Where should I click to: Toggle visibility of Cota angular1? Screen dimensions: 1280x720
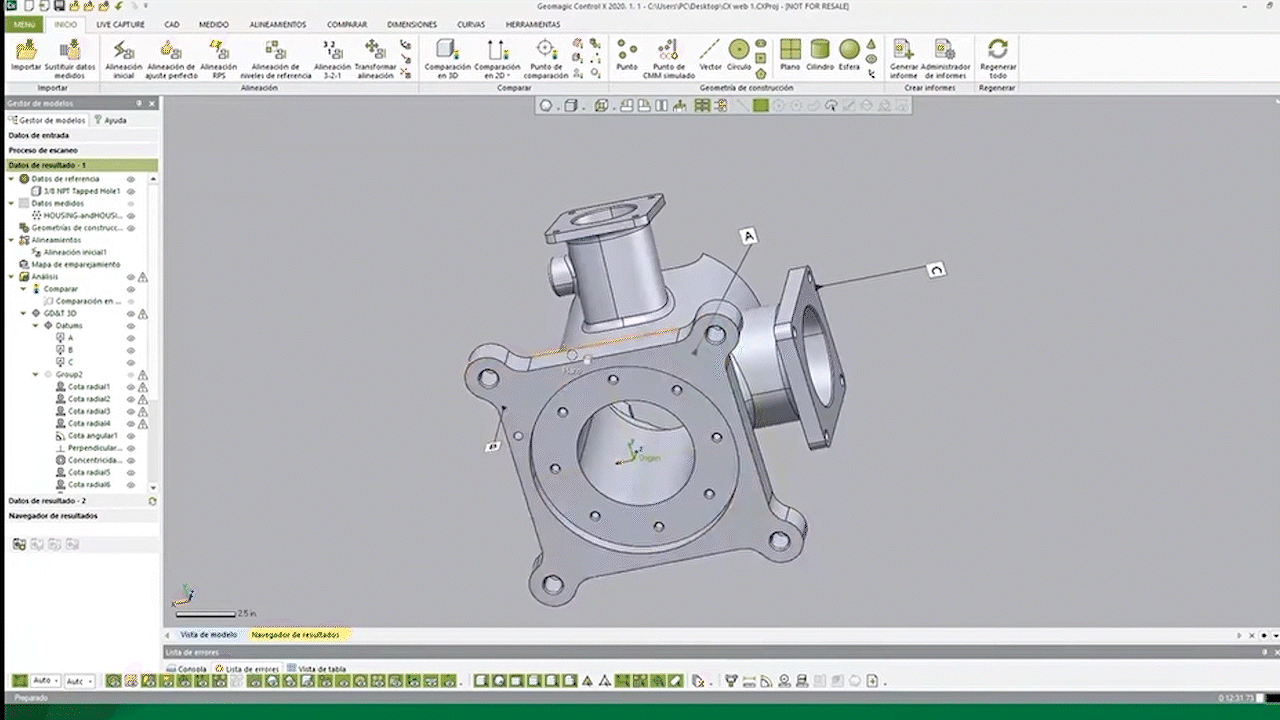(x=130, y=436)
